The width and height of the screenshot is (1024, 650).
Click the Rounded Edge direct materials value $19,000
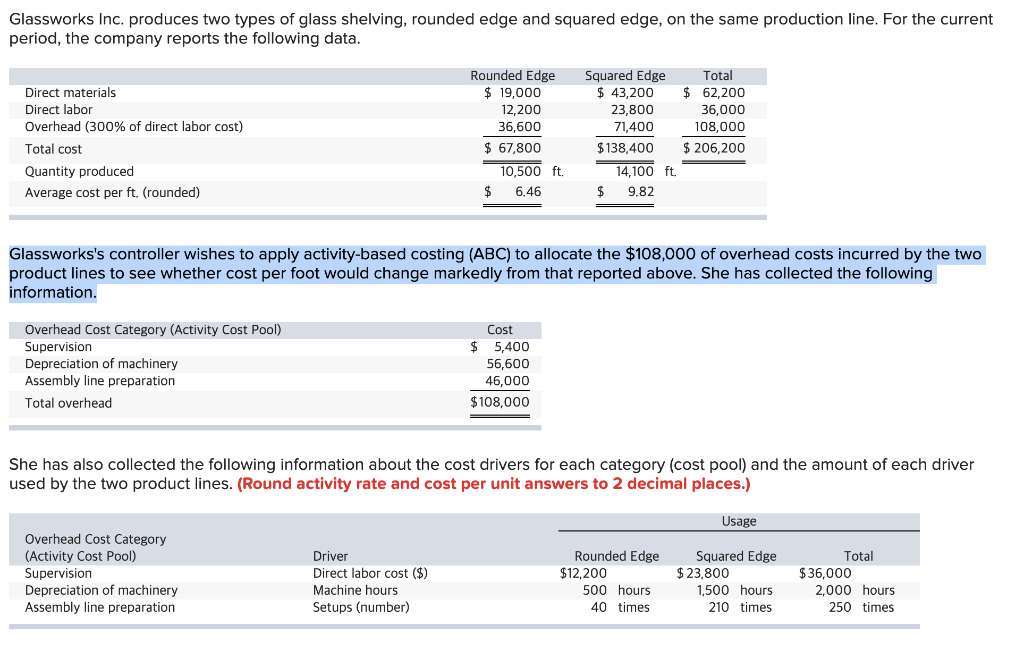tap(513, 93)
